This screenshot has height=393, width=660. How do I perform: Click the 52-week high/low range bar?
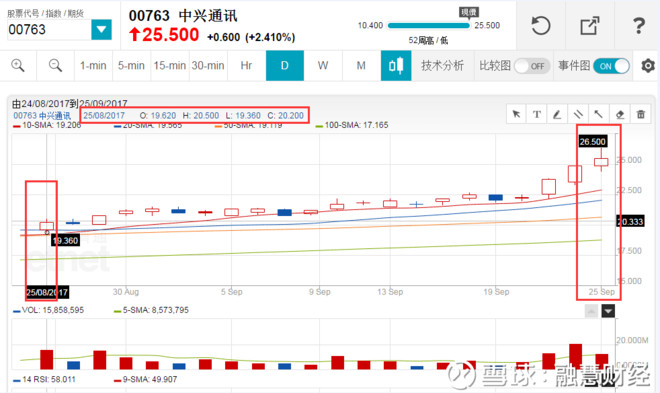click(428, 26)
